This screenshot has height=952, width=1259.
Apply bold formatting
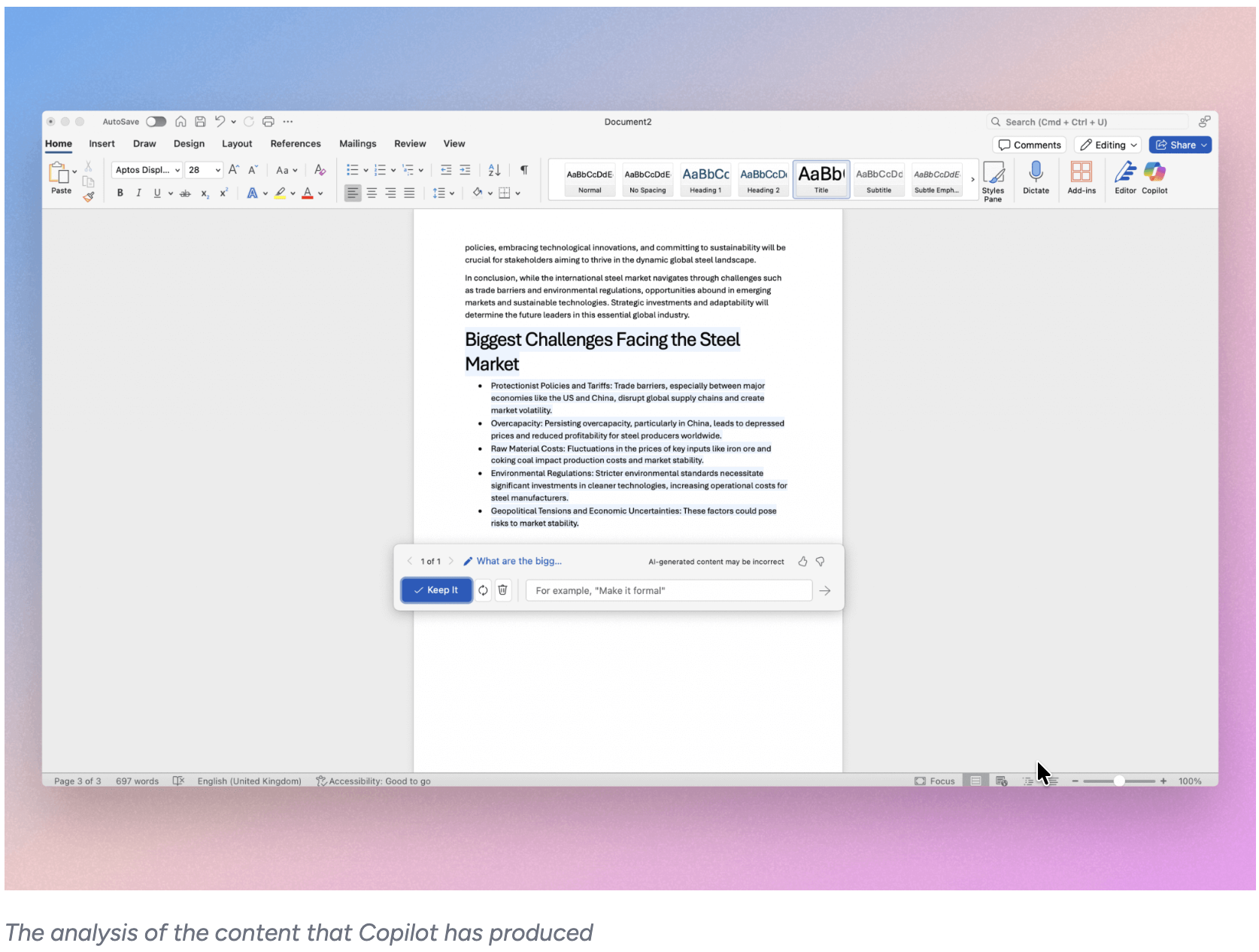pos(120,193)
